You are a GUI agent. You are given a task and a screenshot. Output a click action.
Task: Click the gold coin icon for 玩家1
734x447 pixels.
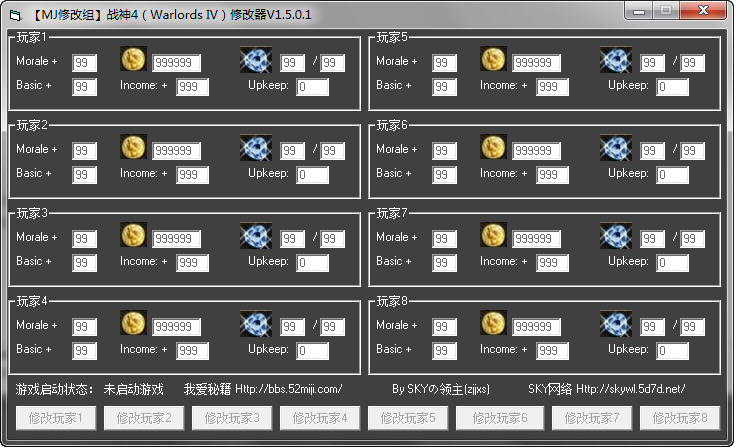(133, 59)
